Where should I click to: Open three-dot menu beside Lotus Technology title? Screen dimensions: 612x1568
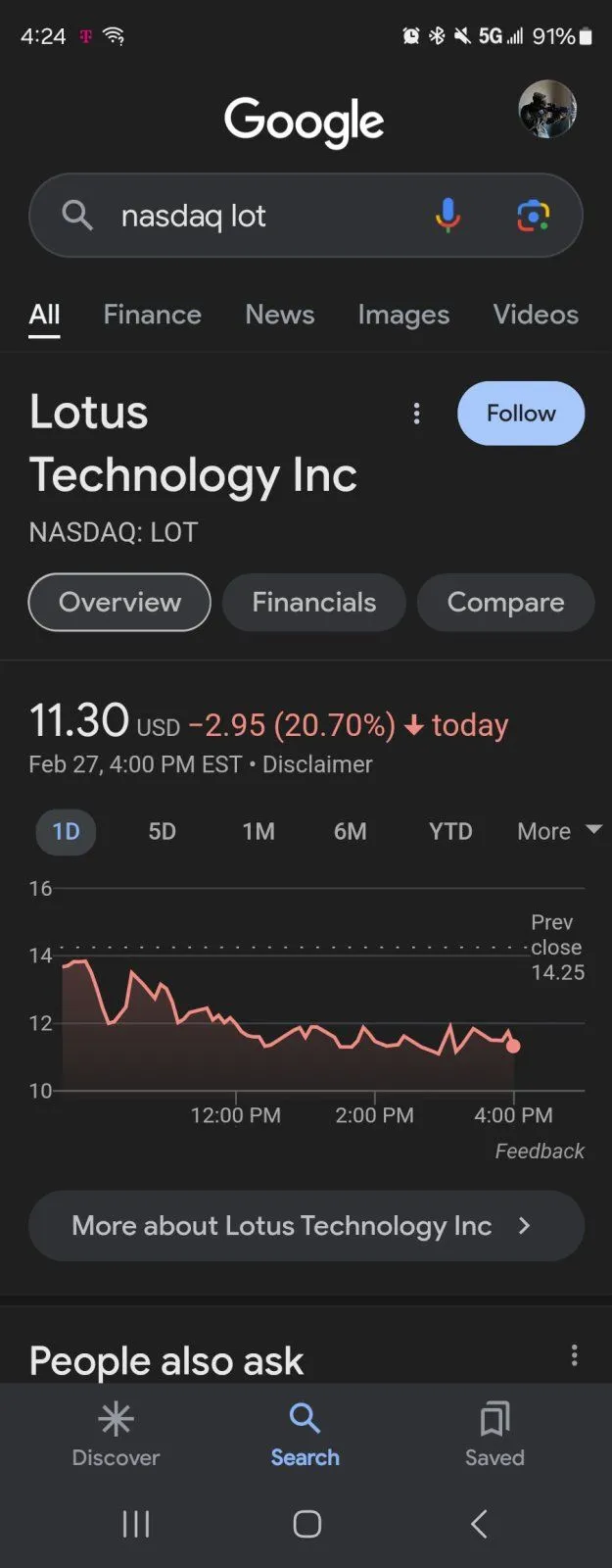(416, 414)
